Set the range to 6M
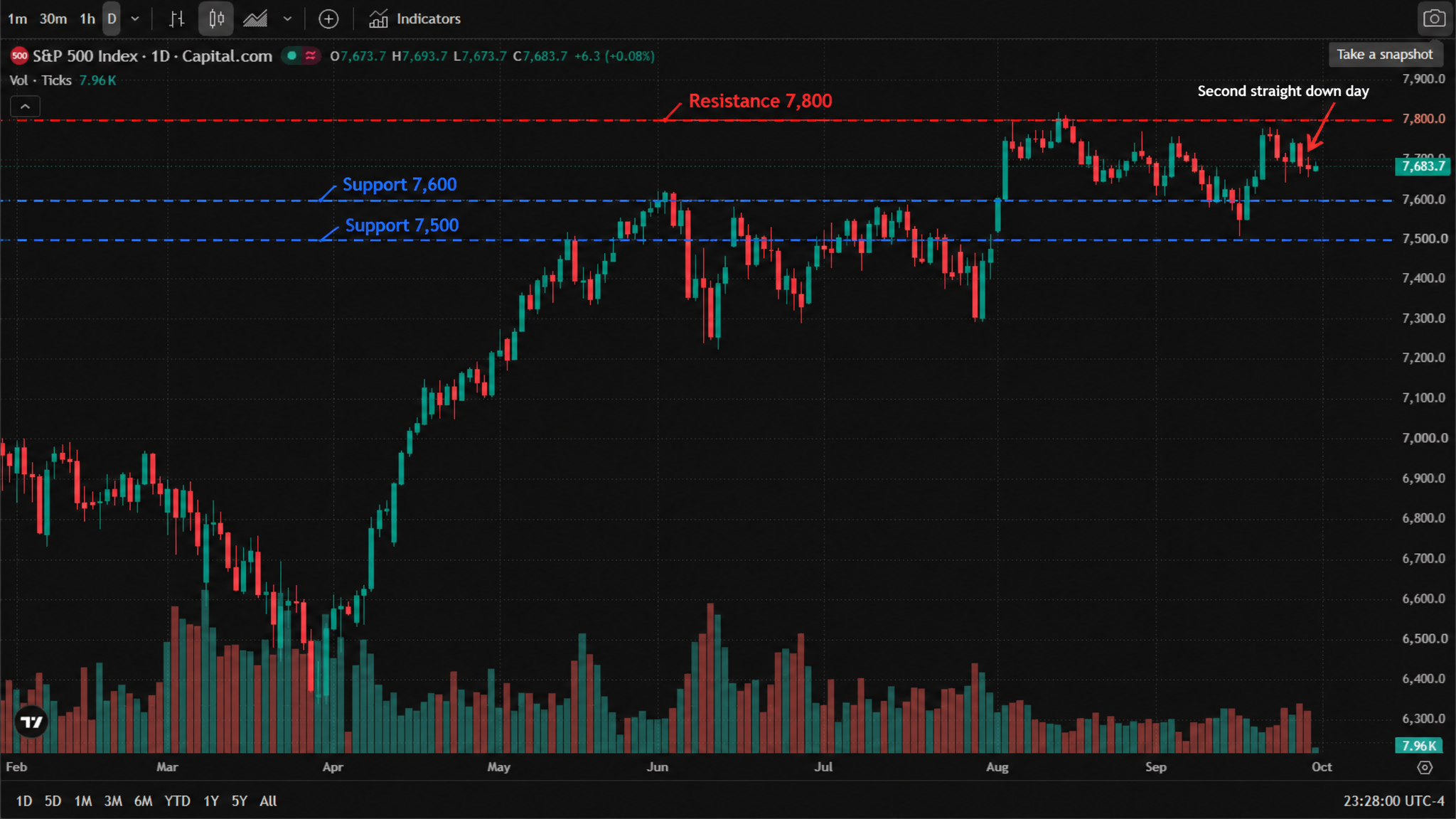The height and width of the screenshot is (819, 1456). pyautogui.click(x=143, y=801)
